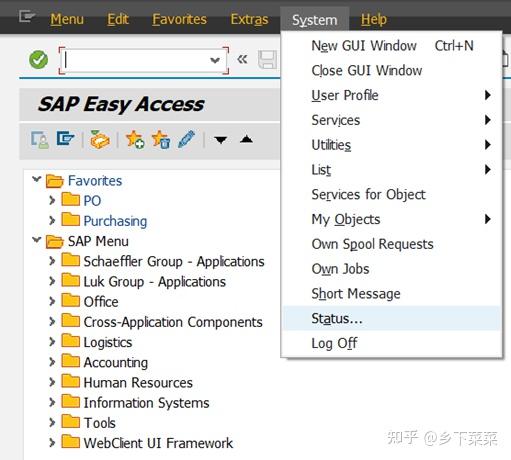Image resolution: width=511 pixels, height=460 pixels.
Task: Open the transaction command field dropdown
Action: [215, 60]
